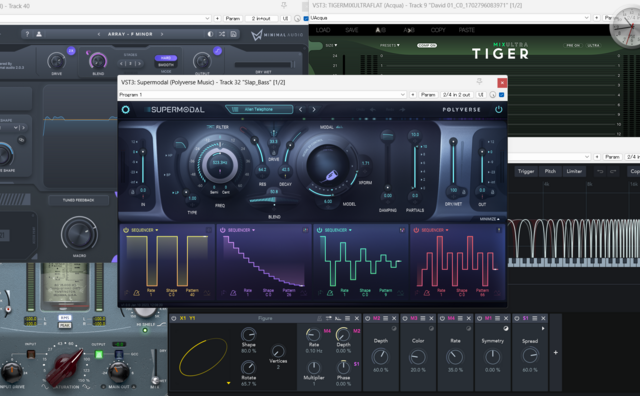The height and width of the screenshot is (396, 640).
Task: Toggle power on the green sequencer
Action: 320,230
